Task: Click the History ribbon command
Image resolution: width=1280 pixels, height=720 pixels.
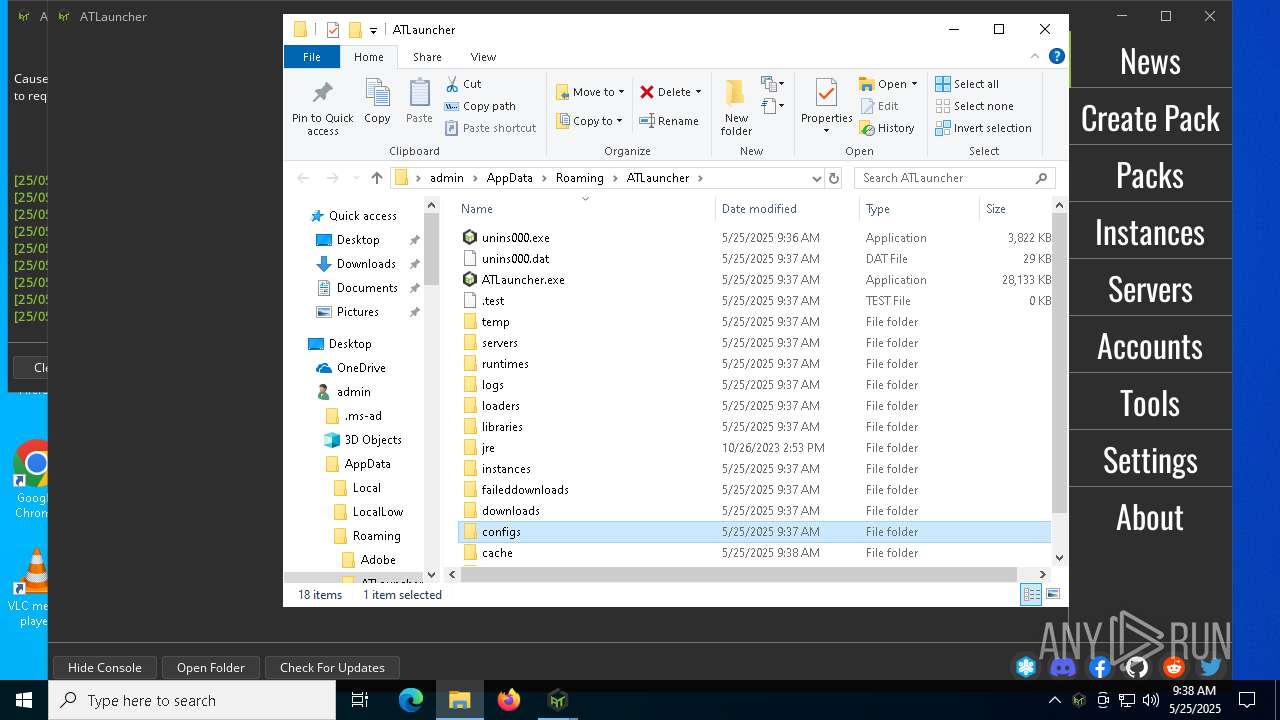Action: click(x=887, y=128)
